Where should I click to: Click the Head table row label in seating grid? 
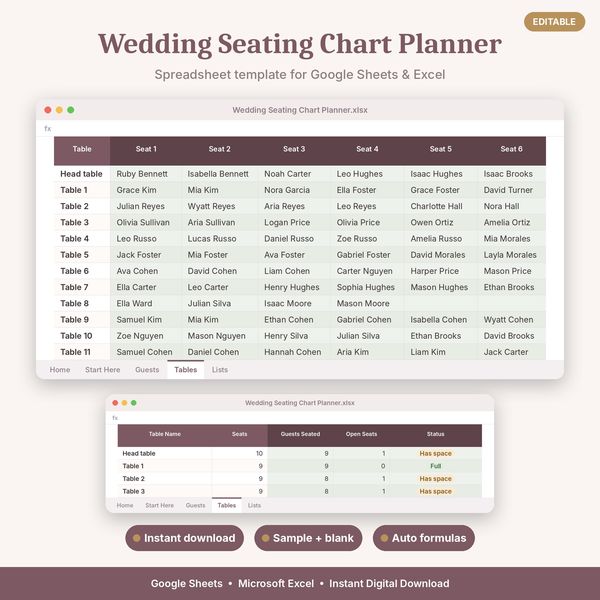coord(81,174)
